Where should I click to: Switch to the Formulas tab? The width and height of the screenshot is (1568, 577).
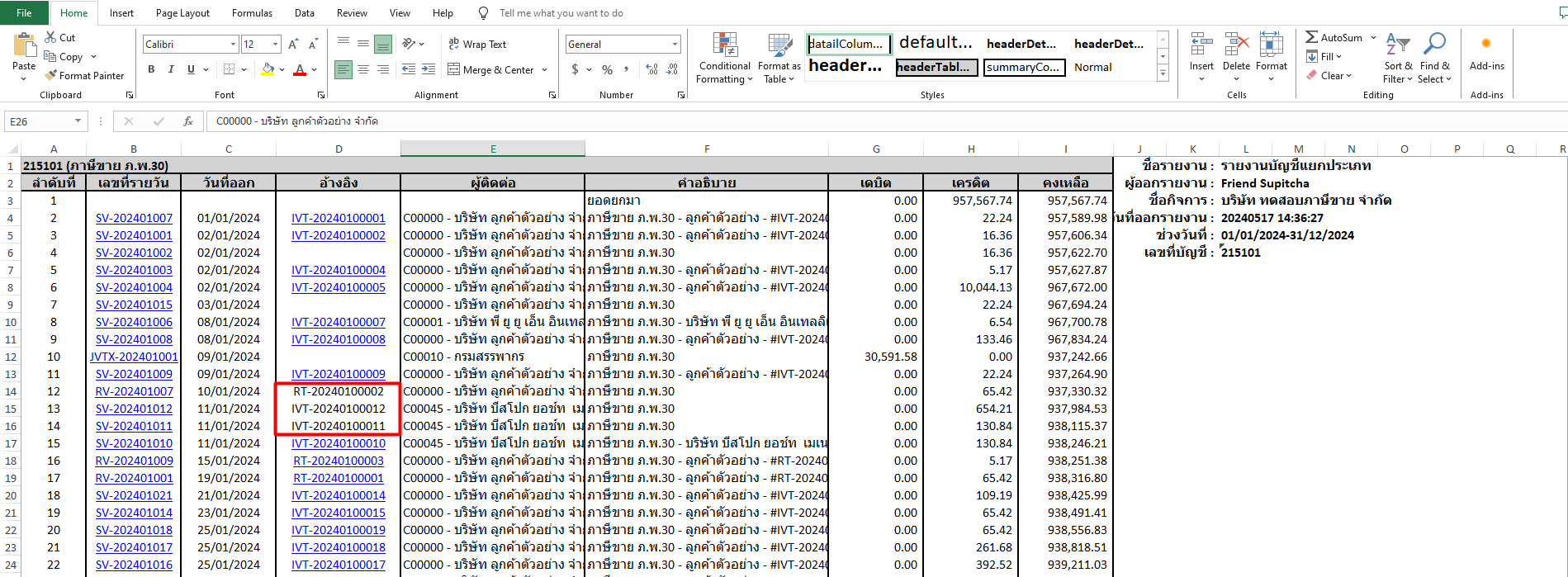(x=252, y=12)
